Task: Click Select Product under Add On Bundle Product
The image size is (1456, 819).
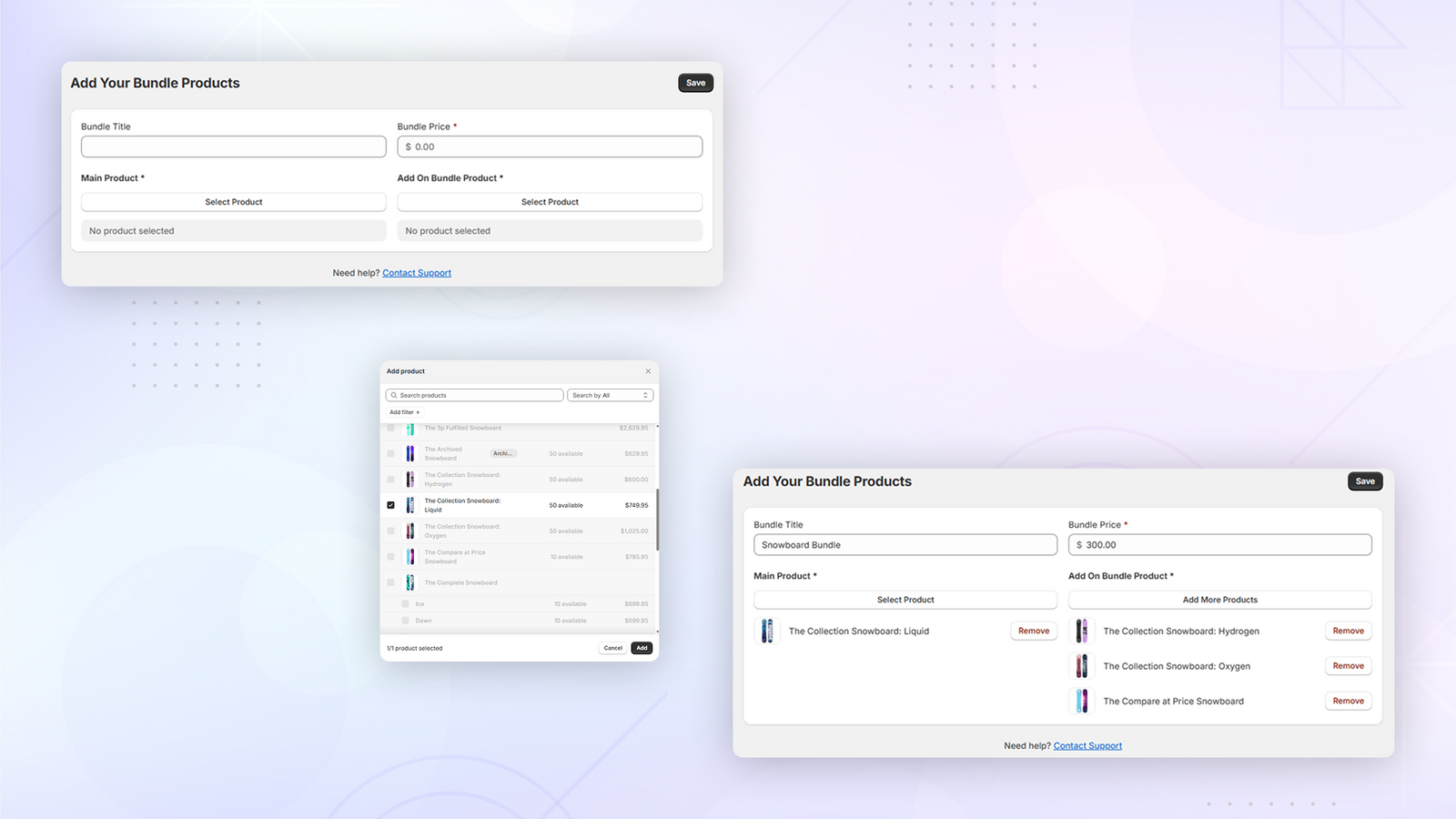Action: click(x=550, y=202)
